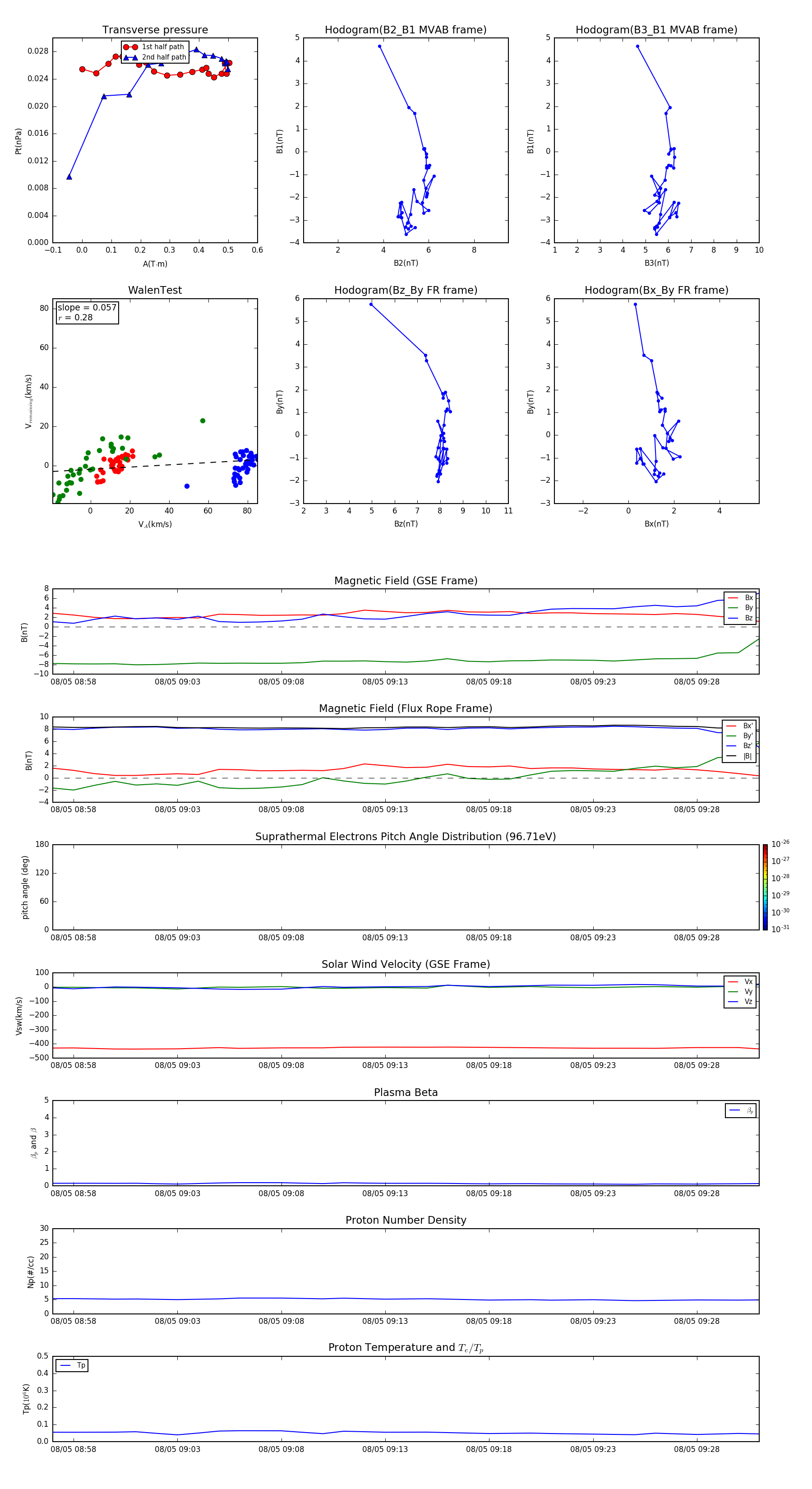Click the 'V_A(km/s)' axis label
This screenshot has height=1489, width=812.
point(155,524)
